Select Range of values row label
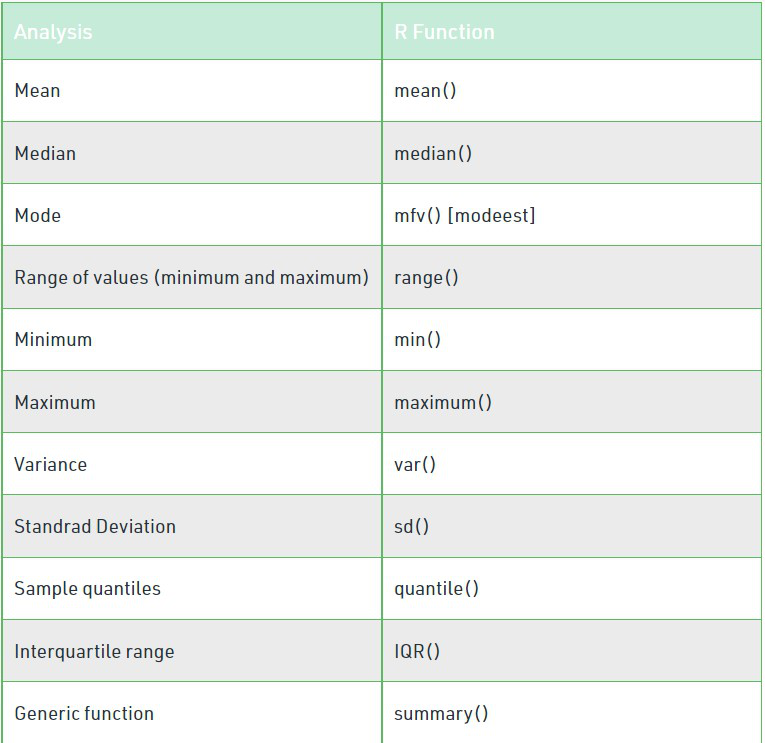765x743 pixels. 191,278
